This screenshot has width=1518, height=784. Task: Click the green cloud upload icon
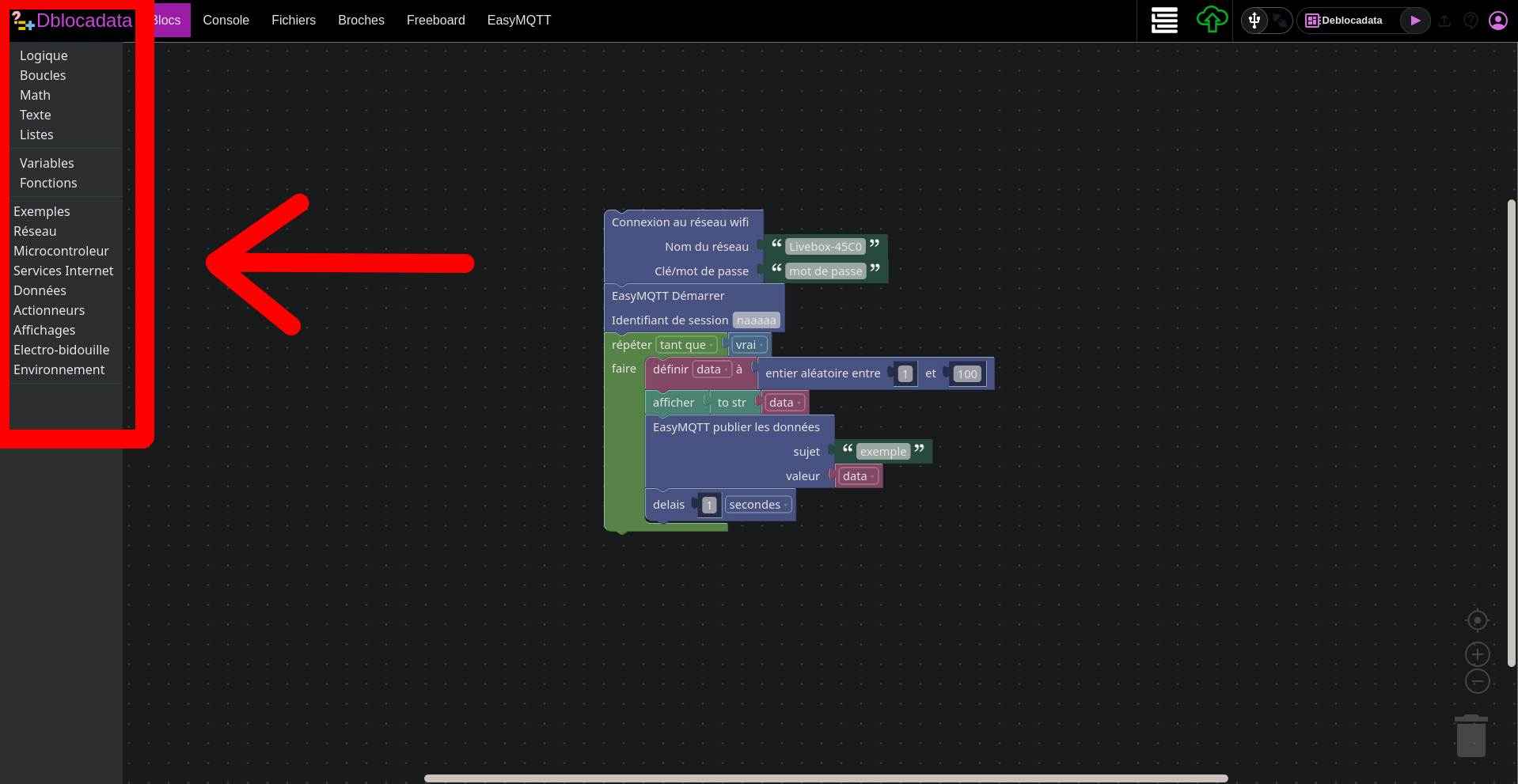point(1211,20)
